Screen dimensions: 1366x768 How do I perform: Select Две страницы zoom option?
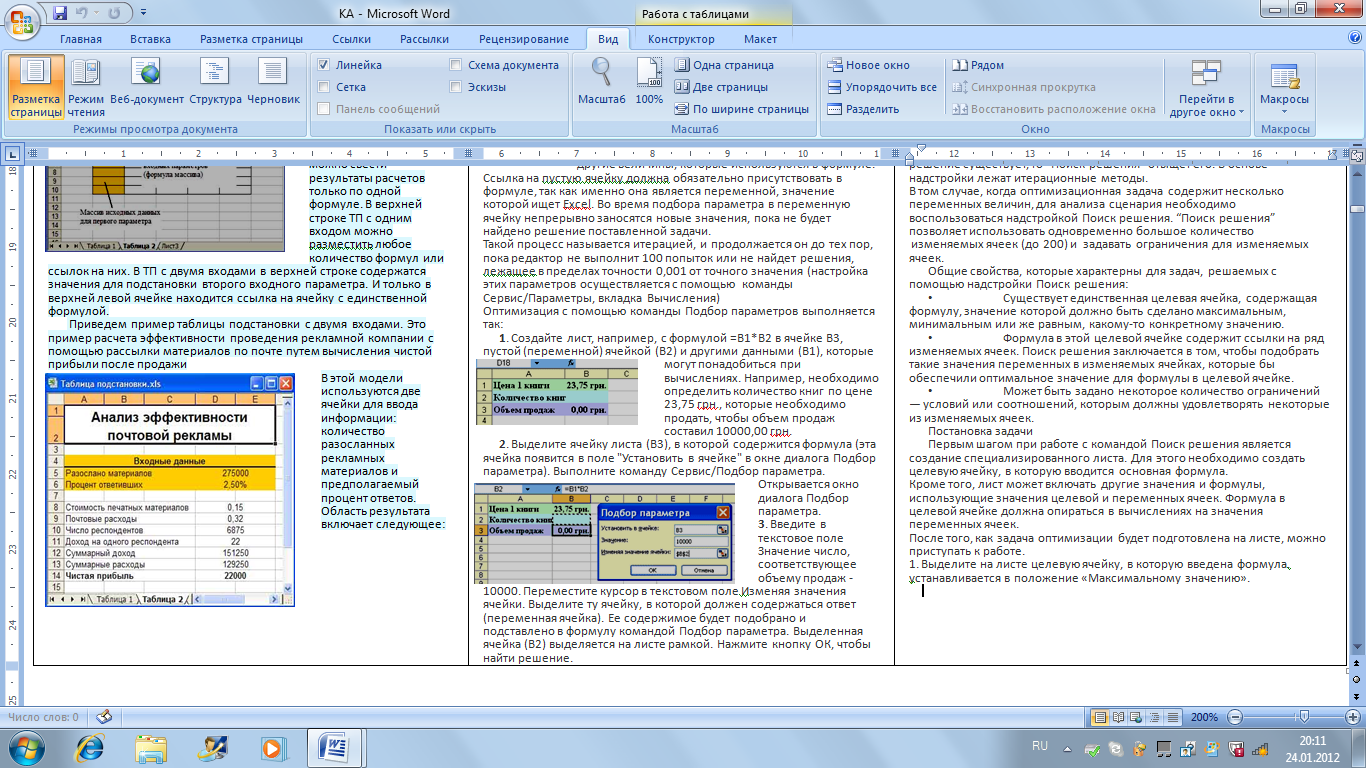(x=721, y=87)
